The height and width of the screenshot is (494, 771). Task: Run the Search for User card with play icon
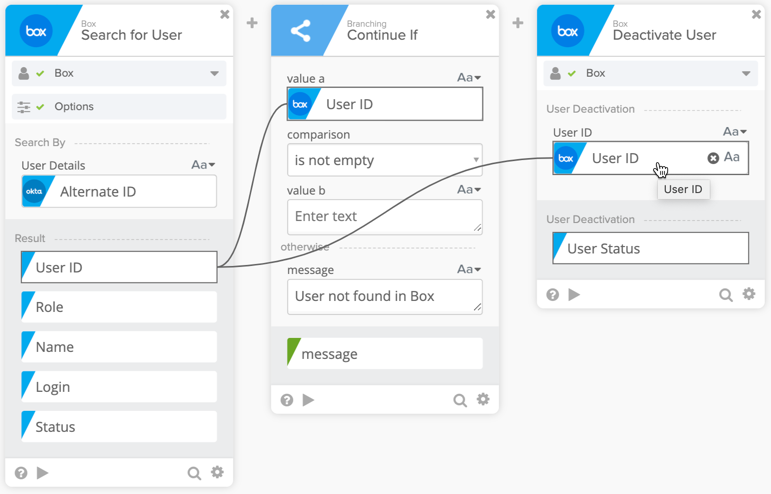[43, 473]
